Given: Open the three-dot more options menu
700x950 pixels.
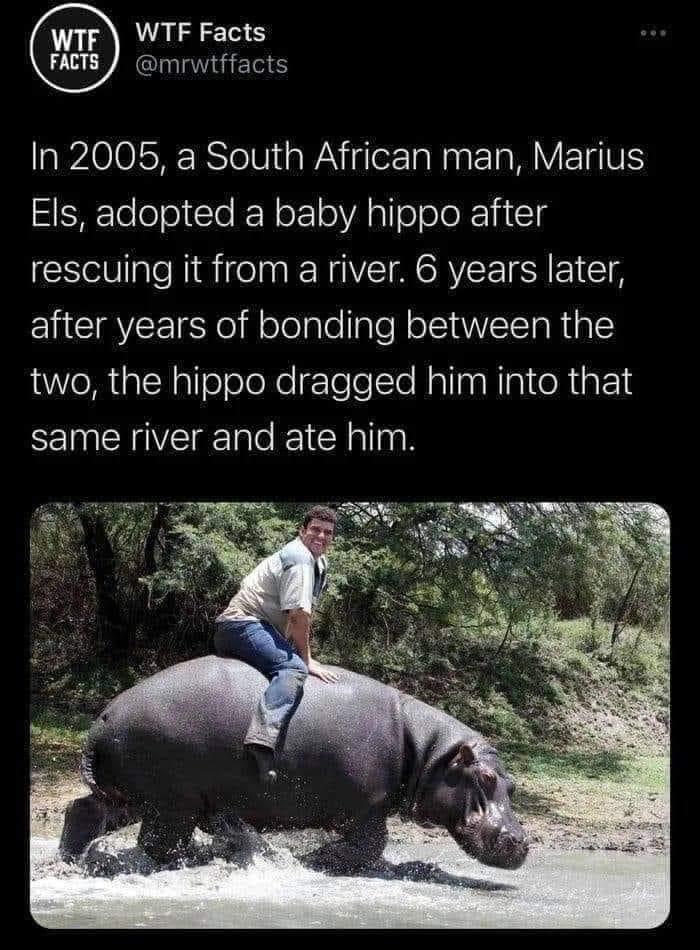Looking at the screenshot, I should [x=655, y=34].
